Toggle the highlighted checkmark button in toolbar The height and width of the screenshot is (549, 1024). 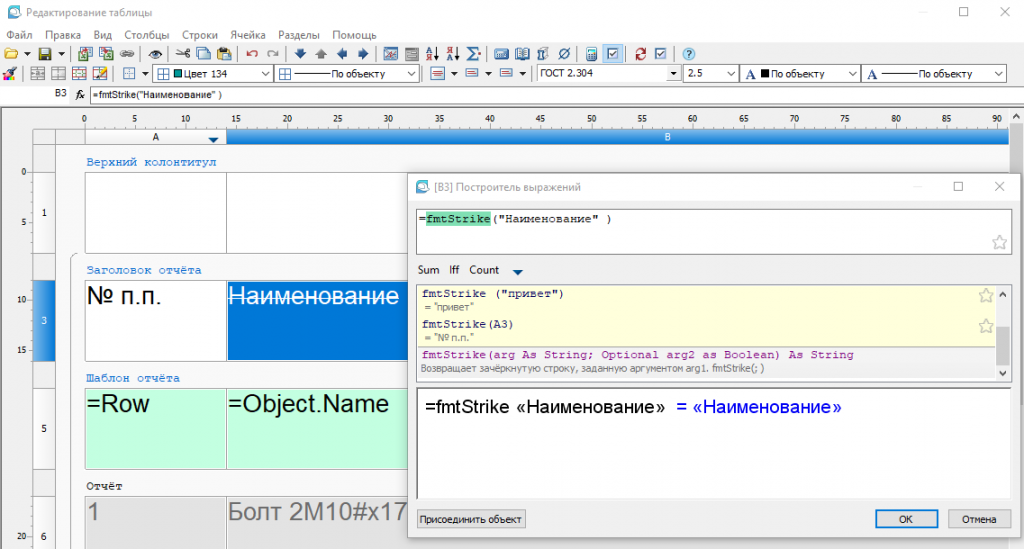[x=613, y=54]
